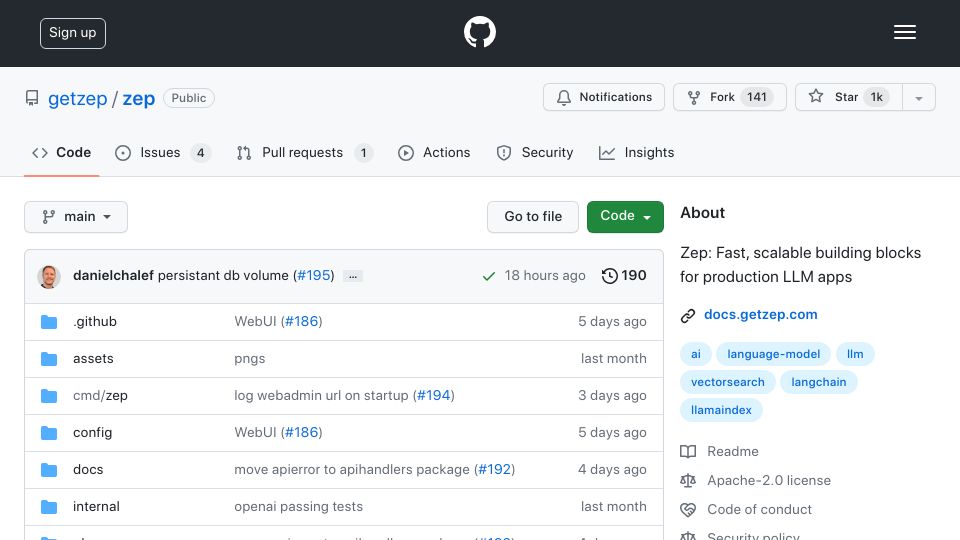The image size is (960, 540).
Task: Open the hamburger navigation menu
Action: 904,32
